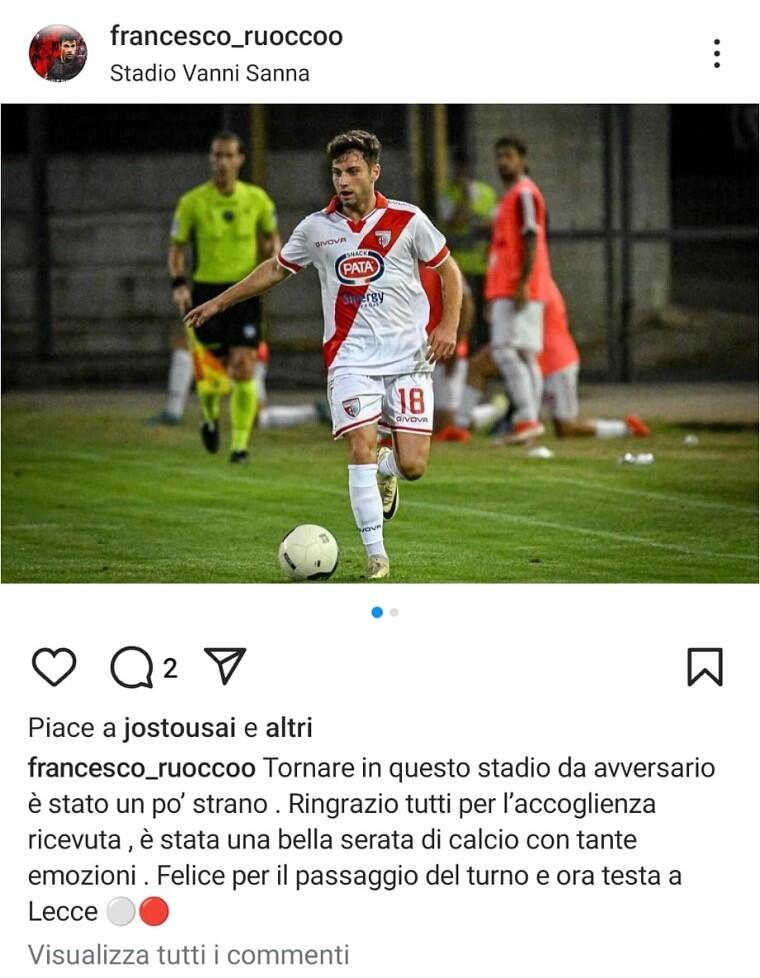Click the comment count number 2
This screenshot has width=760, height=978.
coord(170,669)
